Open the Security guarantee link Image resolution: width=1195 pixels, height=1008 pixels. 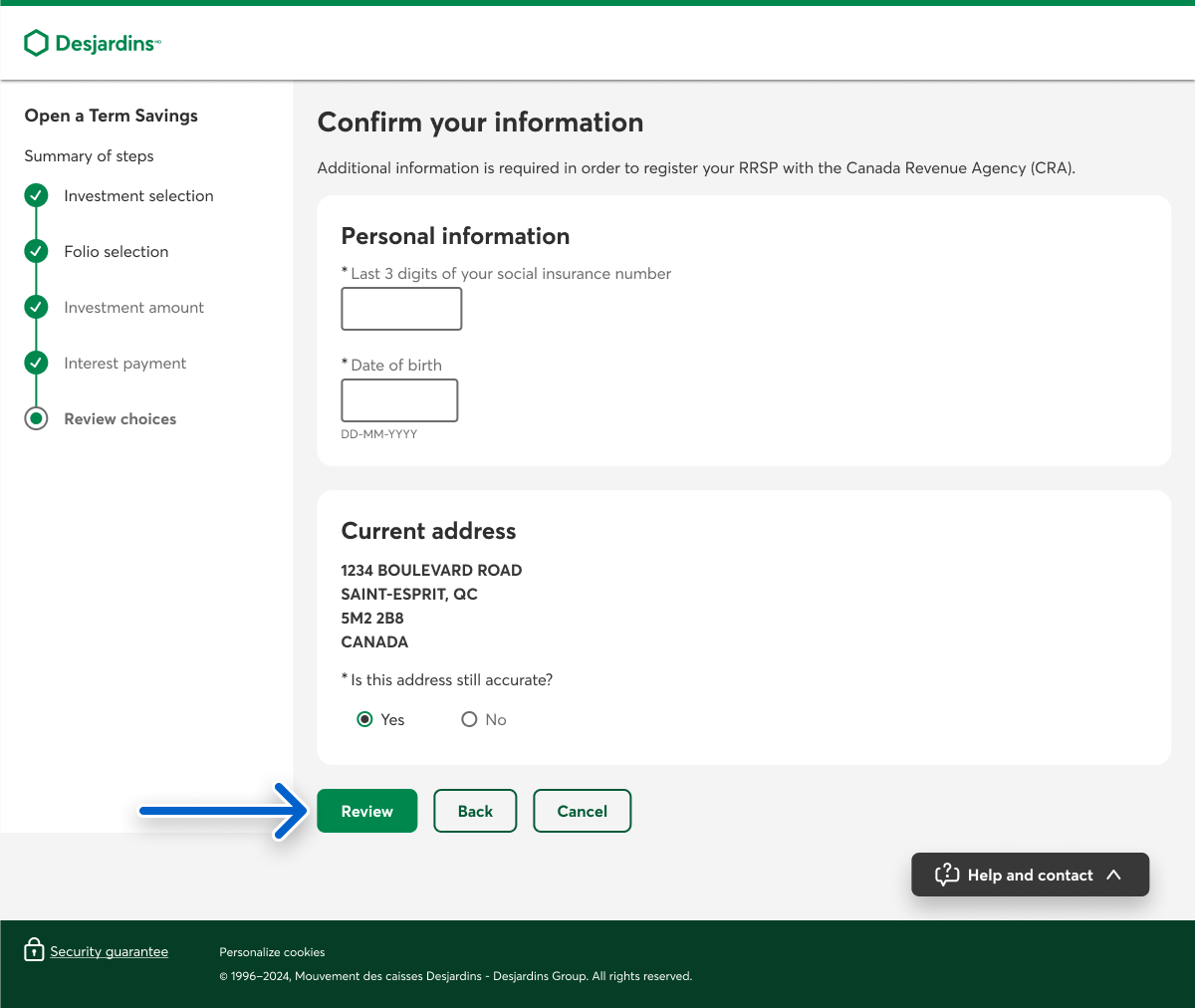pos(109,951)
